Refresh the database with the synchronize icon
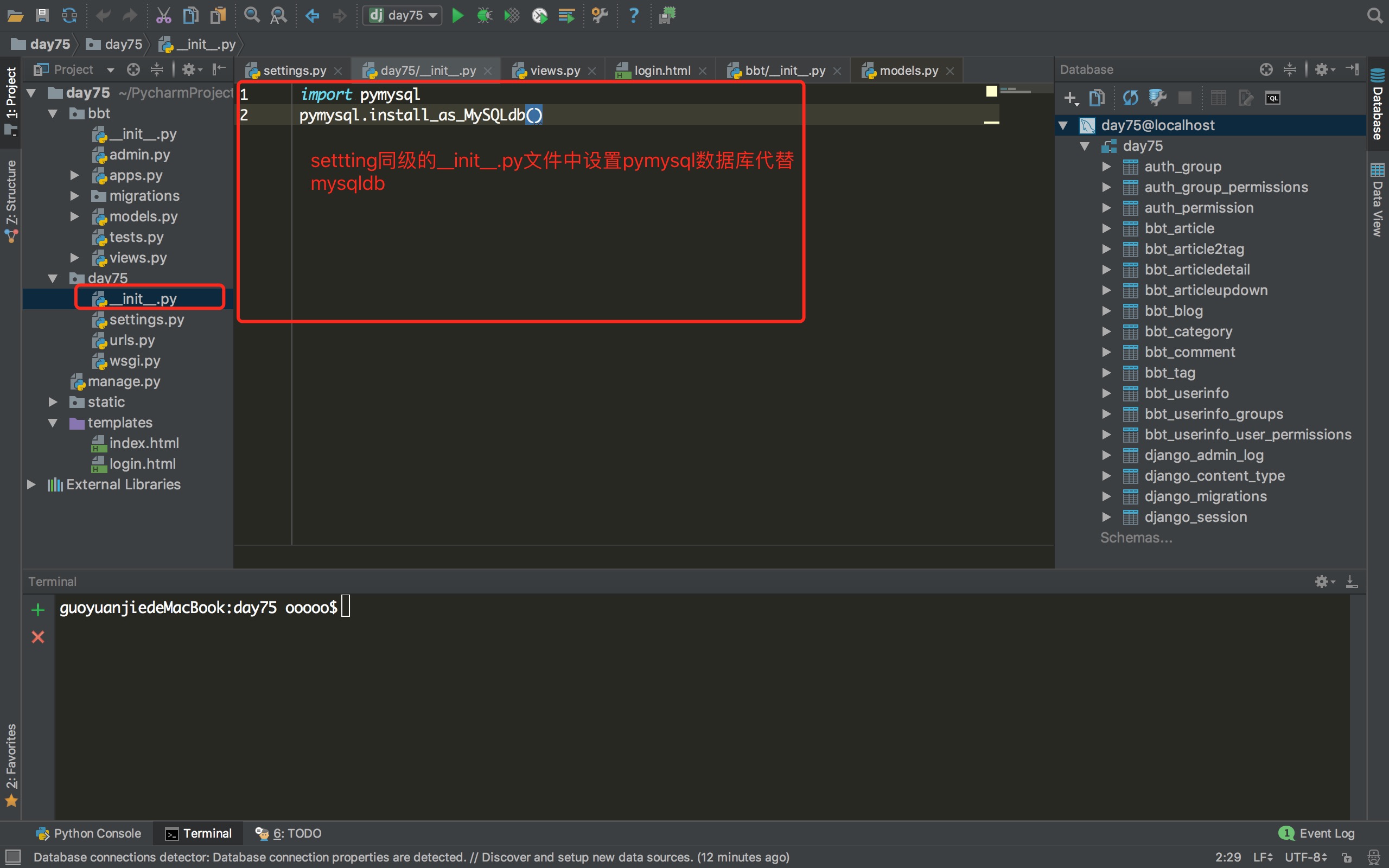This screenshot has width=1389, height=868. coord(1130,98)
